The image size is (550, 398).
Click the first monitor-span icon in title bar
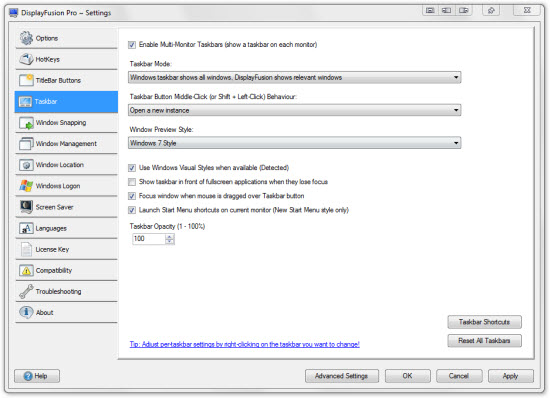430,11
